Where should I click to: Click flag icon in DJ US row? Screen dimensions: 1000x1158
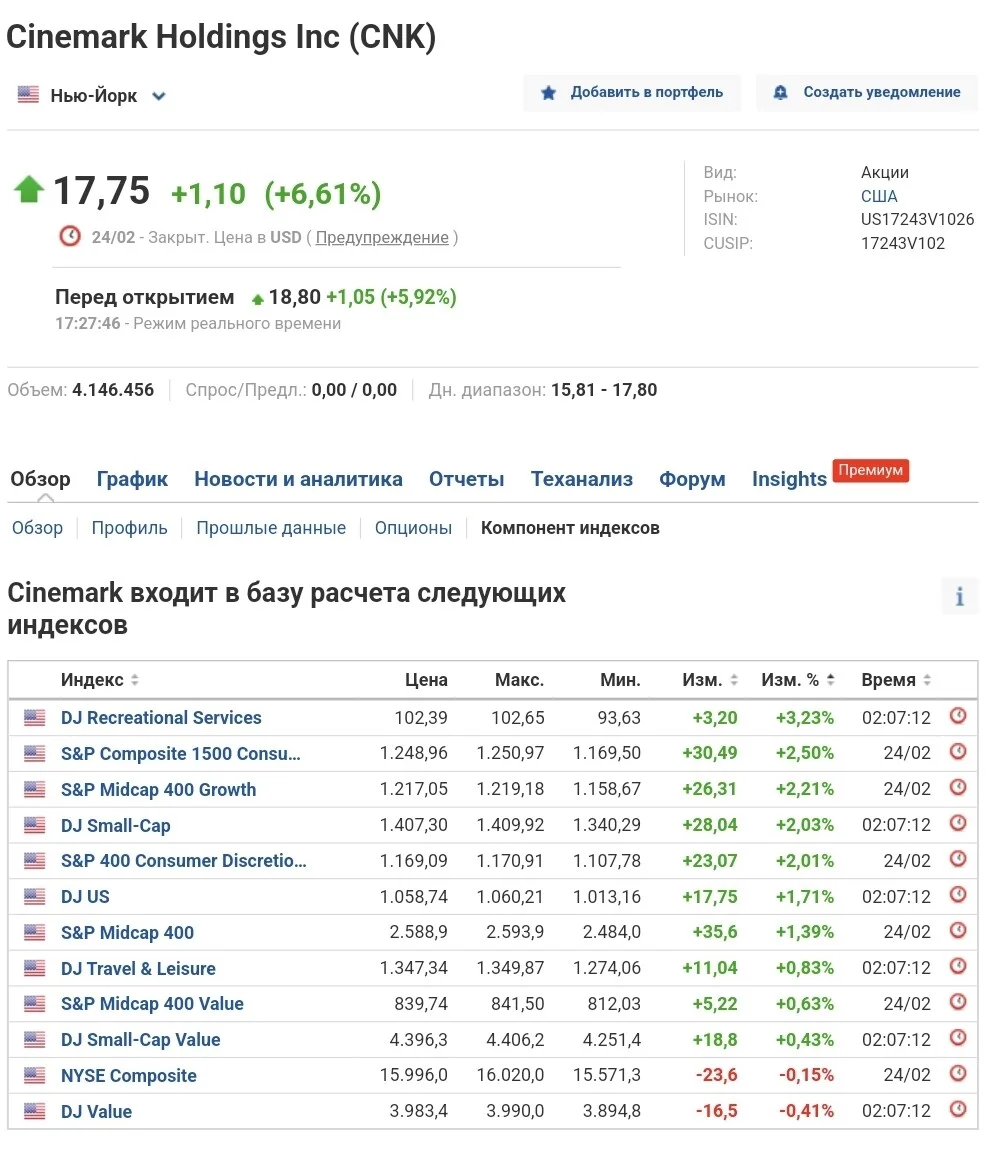pos(35,897)
